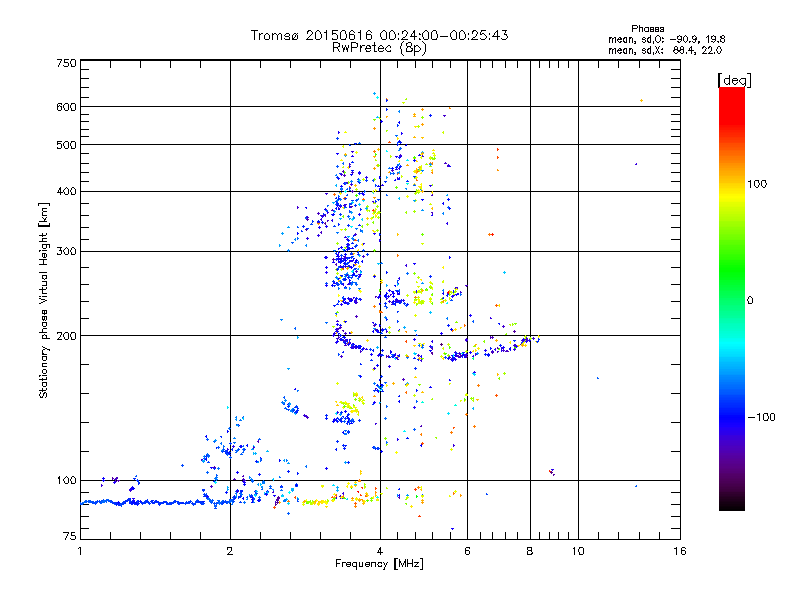Click the '1' frequency axis tick label
Viewport: 800px width, 600px height.
[x=80, y=551]
